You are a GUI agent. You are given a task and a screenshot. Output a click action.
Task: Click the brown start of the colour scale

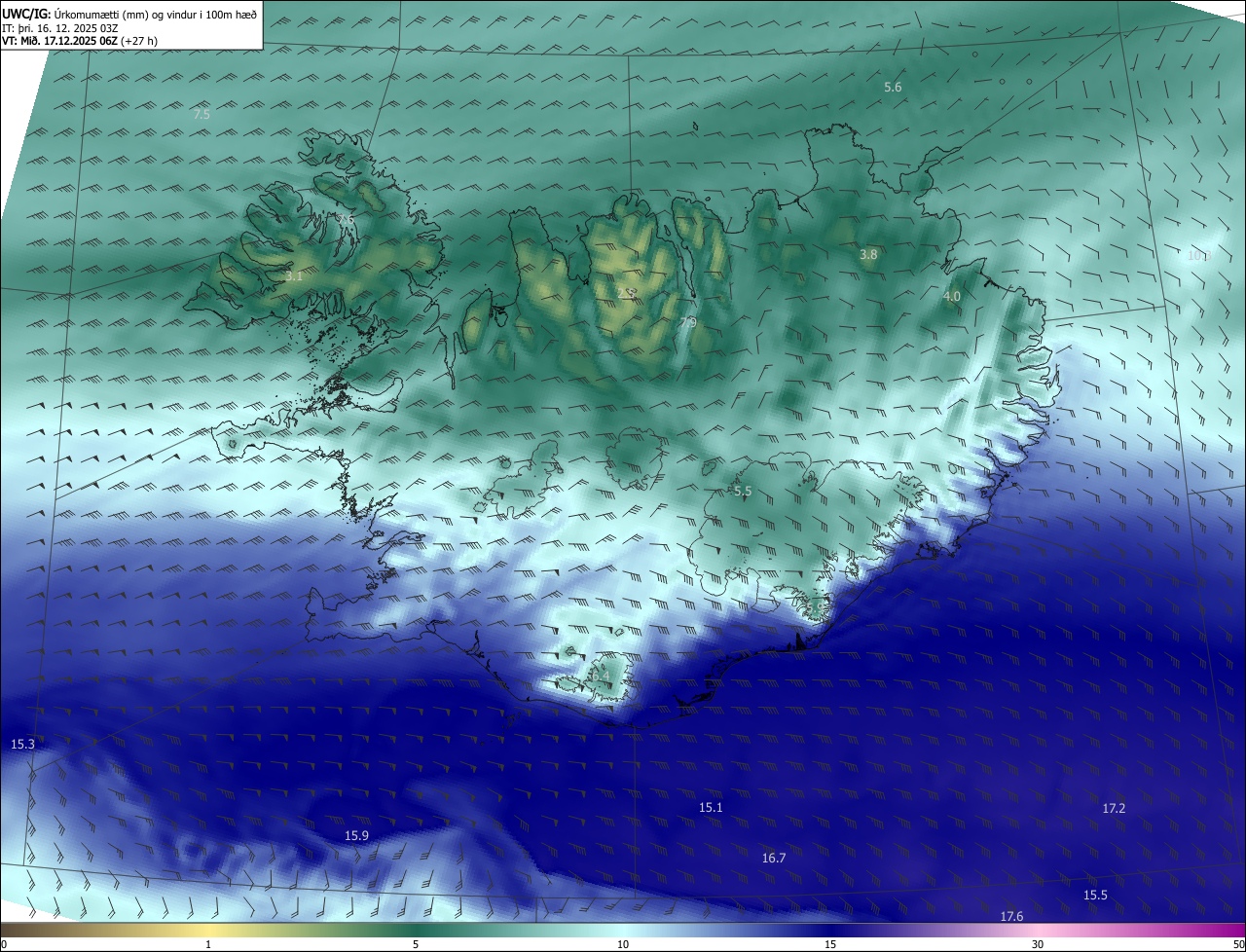(x=12, y=931)
